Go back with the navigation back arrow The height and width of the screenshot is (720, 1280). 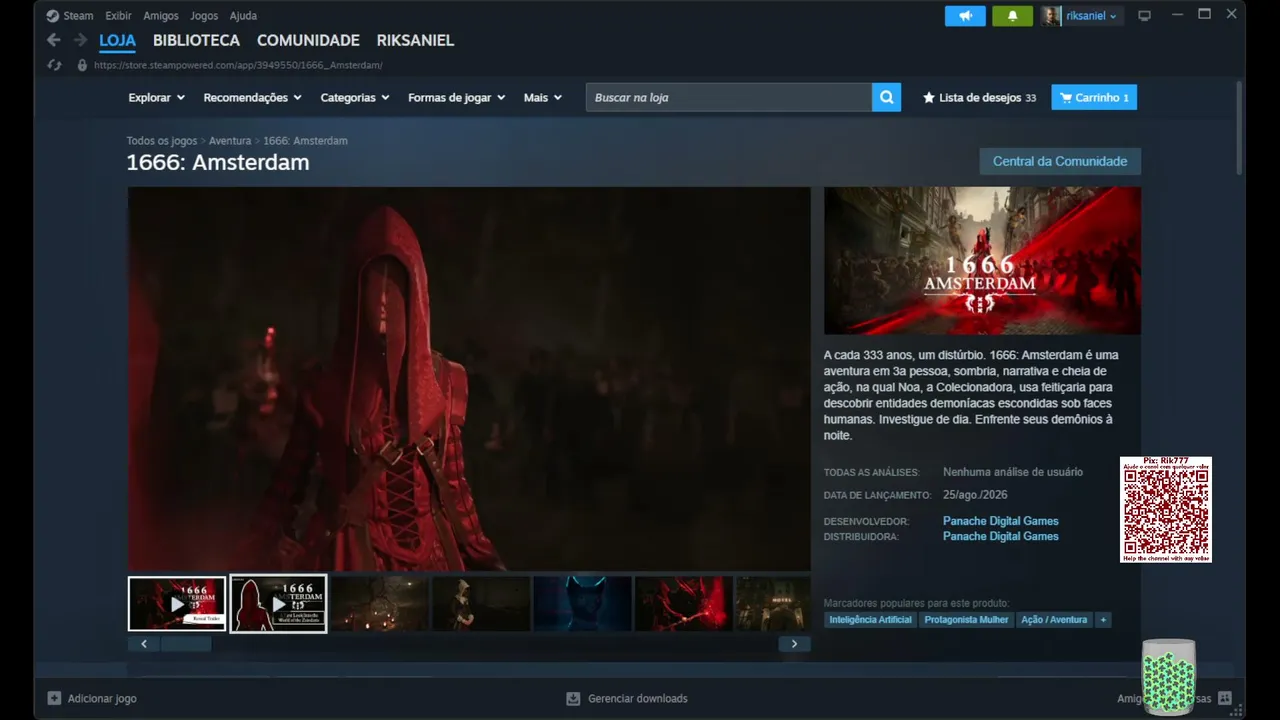[x=54, y=40]
